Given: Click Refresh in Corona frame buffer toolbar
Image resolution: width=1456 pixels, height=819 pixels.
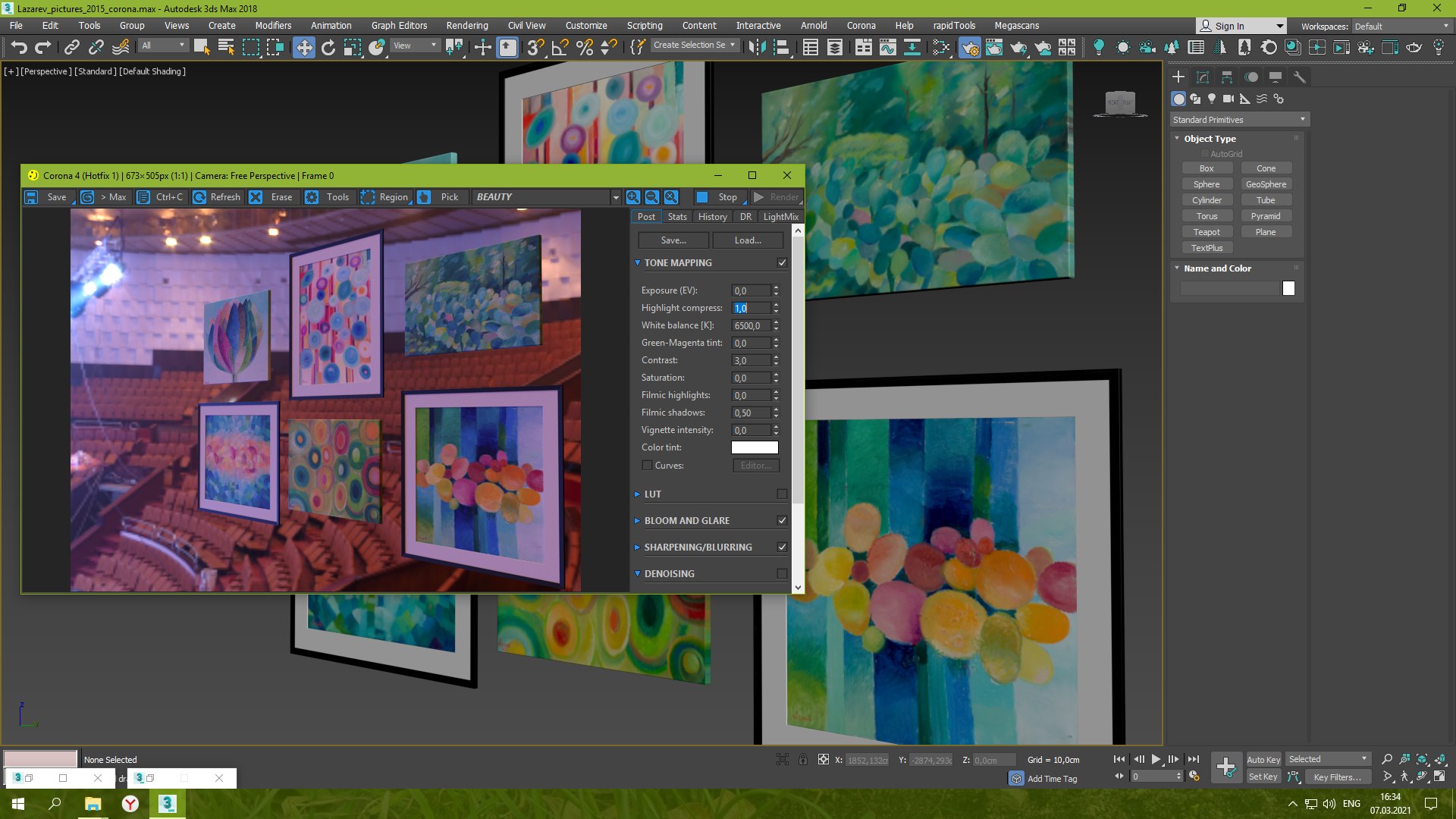Looking at the screenshot, I should pyautogui.click(x=217, y=197).
